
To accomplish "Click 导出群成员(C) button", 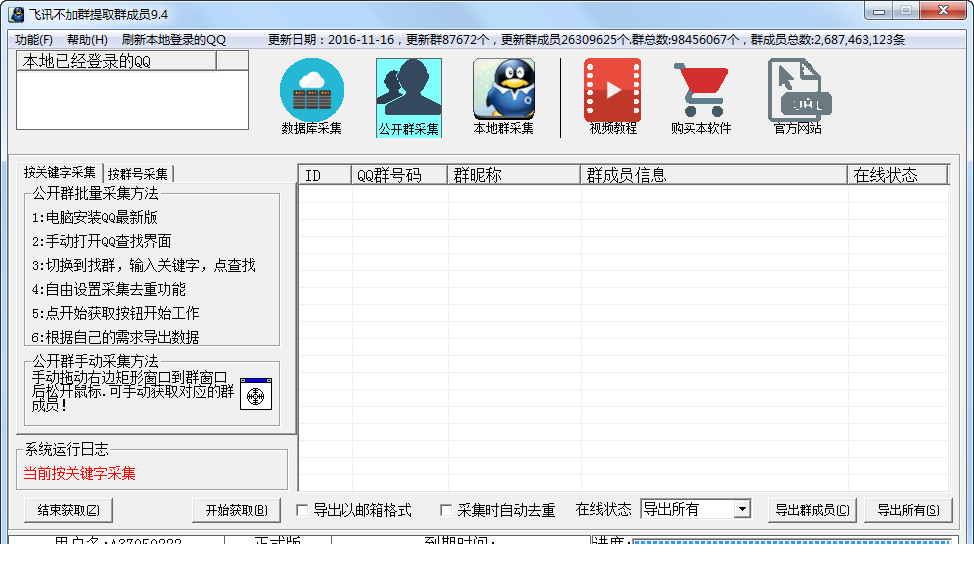I will click(x=813, y=510).
